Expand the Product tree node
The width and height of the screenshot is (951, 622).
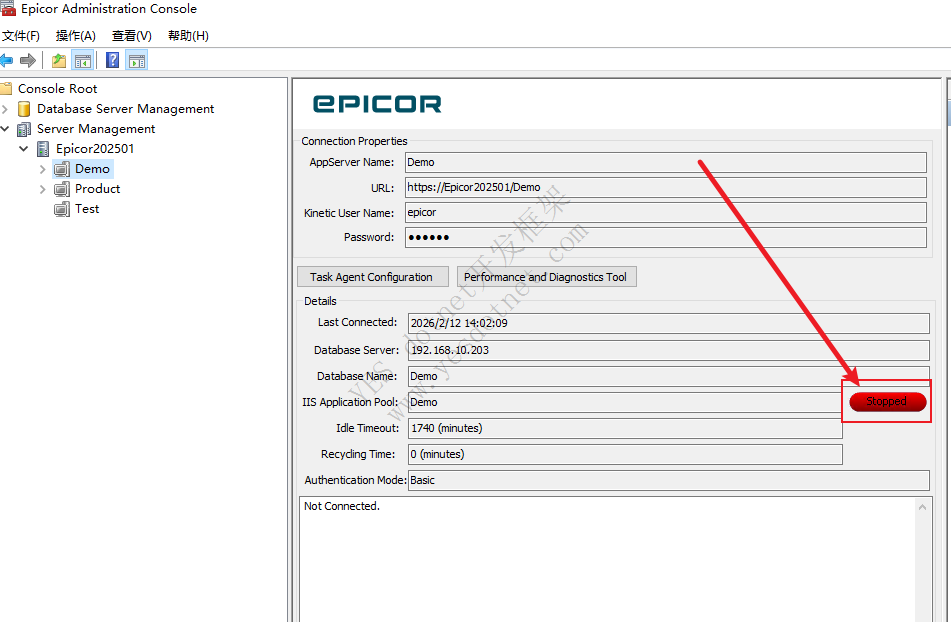42,188
